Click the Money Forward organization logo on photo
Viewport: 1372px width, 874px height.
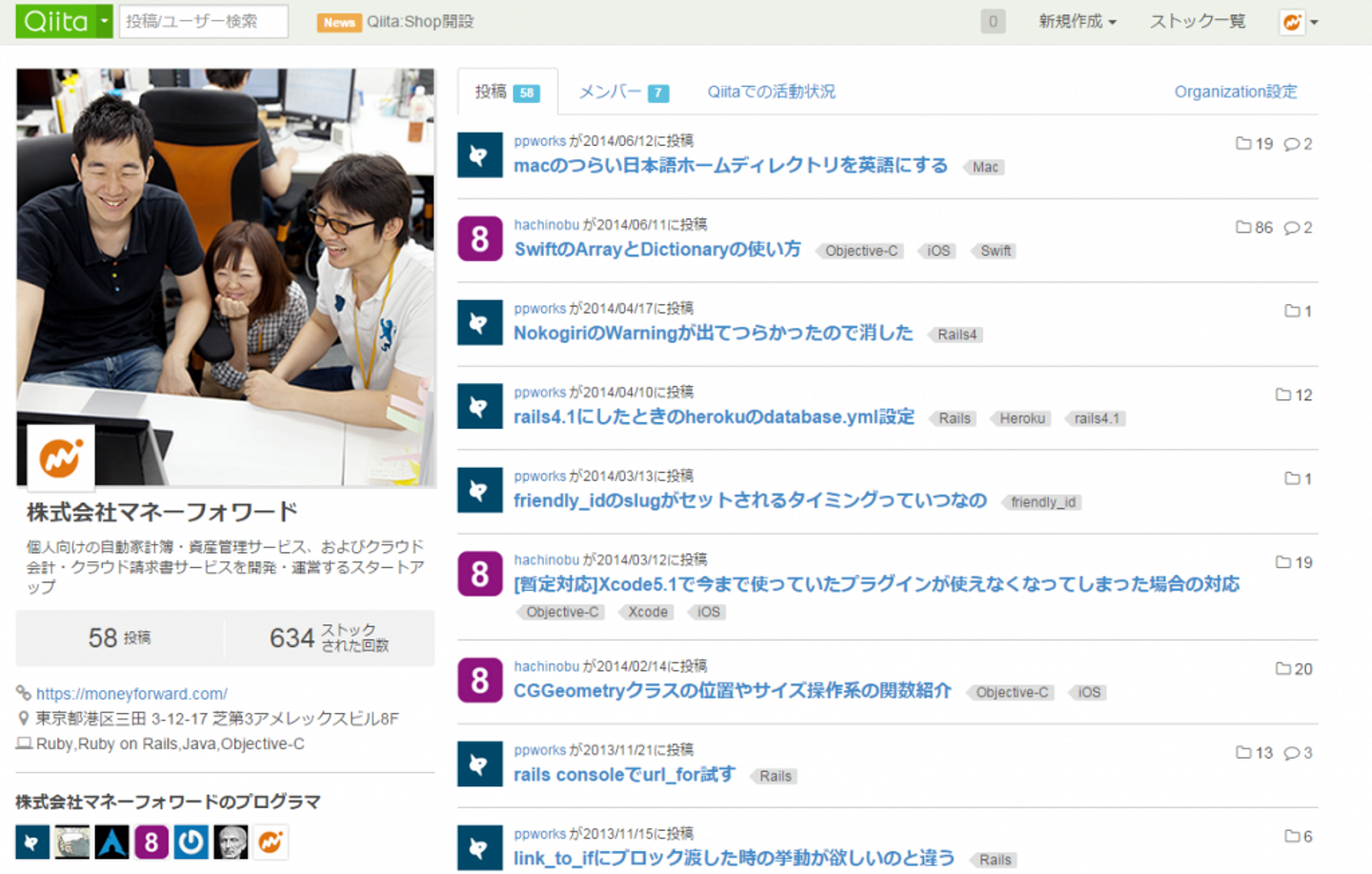60,457
